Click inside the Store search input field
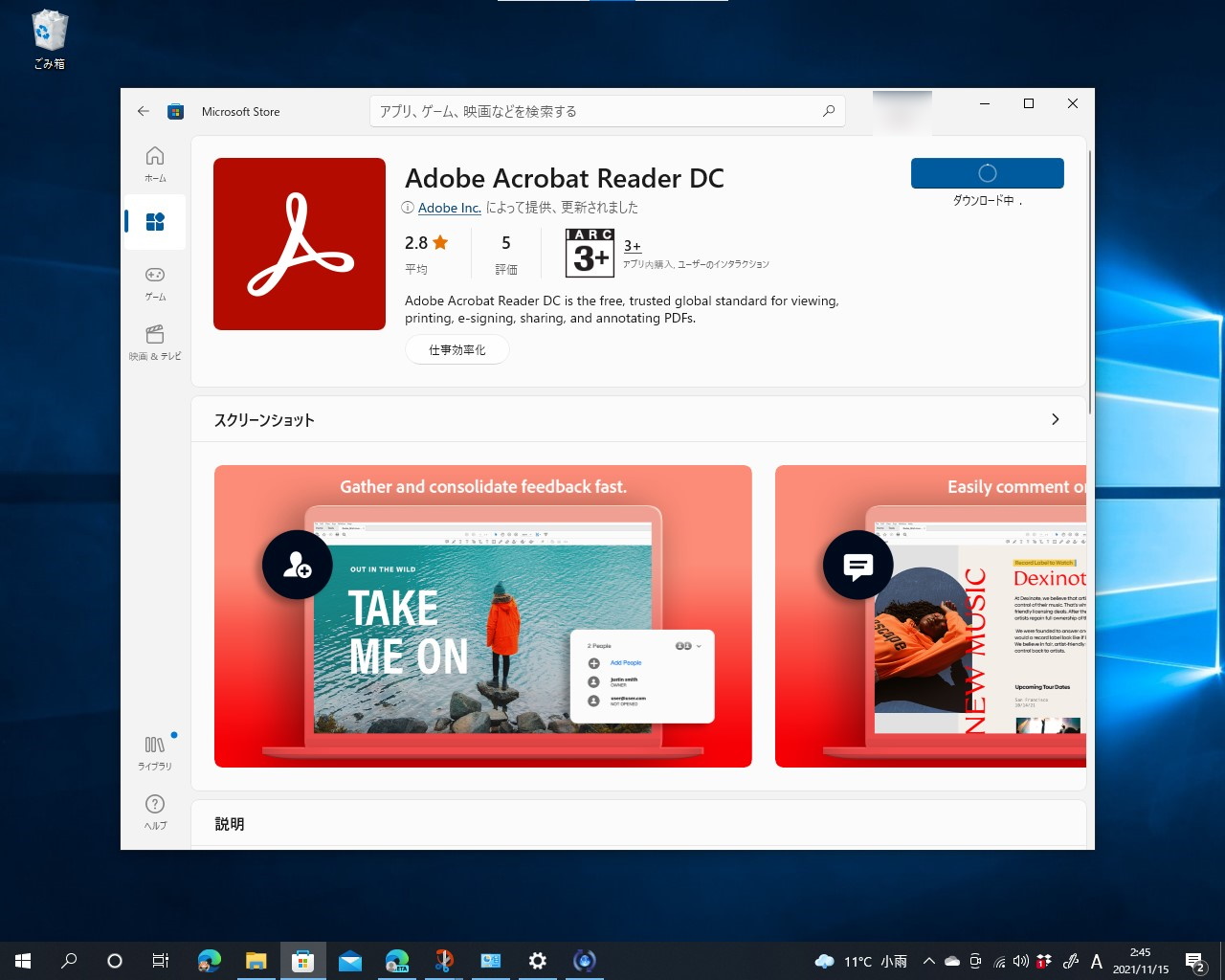1225x980 pixels. tap(593, 111)
